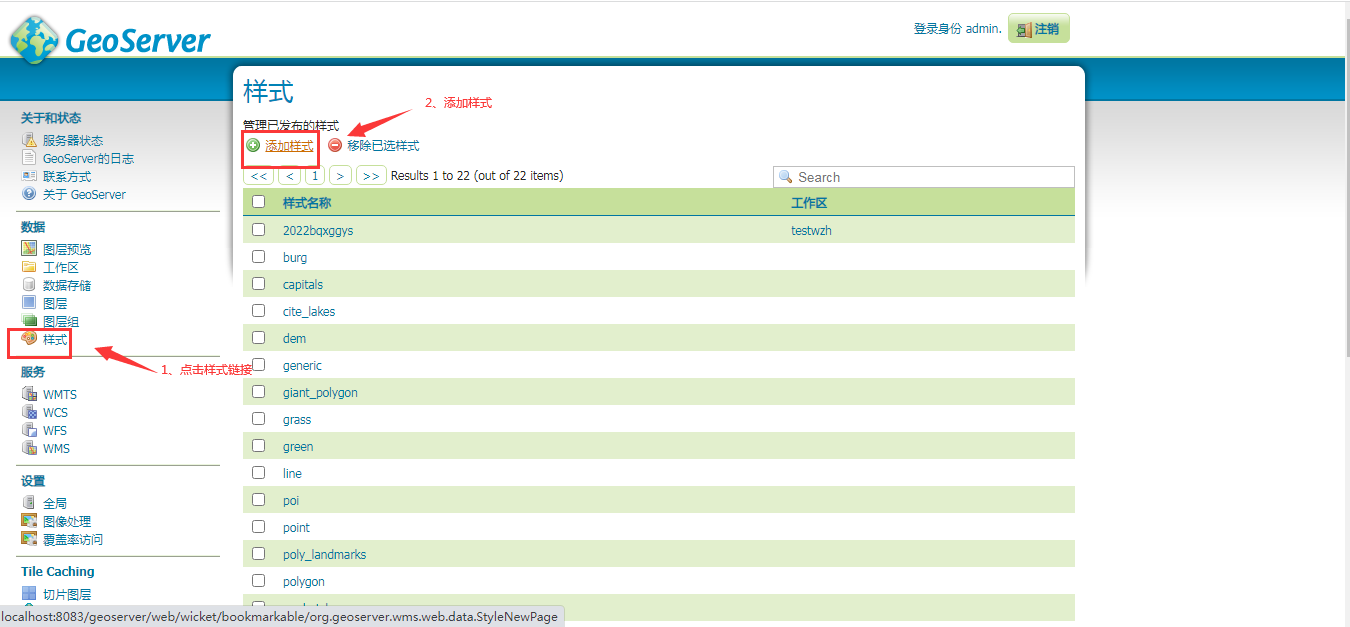Image resolution: width=1350 pixels, height=627 pixels.
Task: Click the WMTS service icon
Action: 29,394
